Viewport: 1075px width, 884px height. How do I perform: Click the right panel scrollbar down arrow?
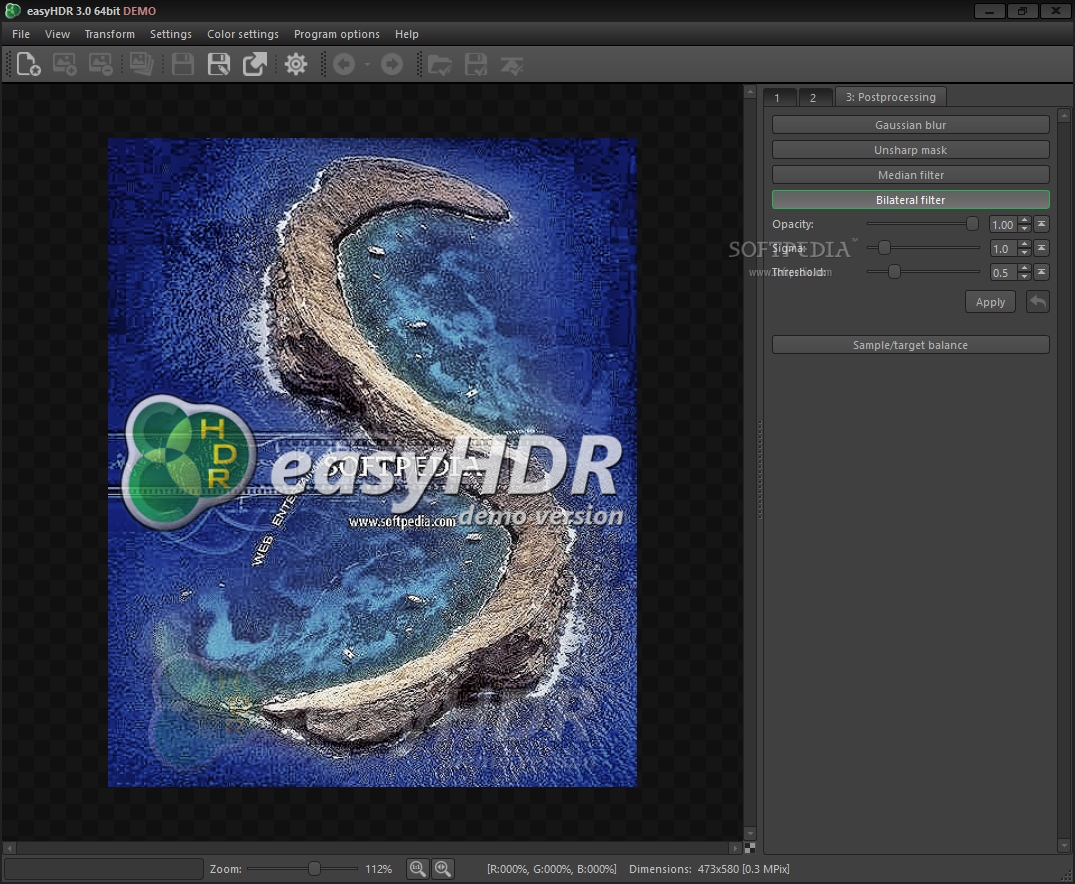pos(1063,845)
